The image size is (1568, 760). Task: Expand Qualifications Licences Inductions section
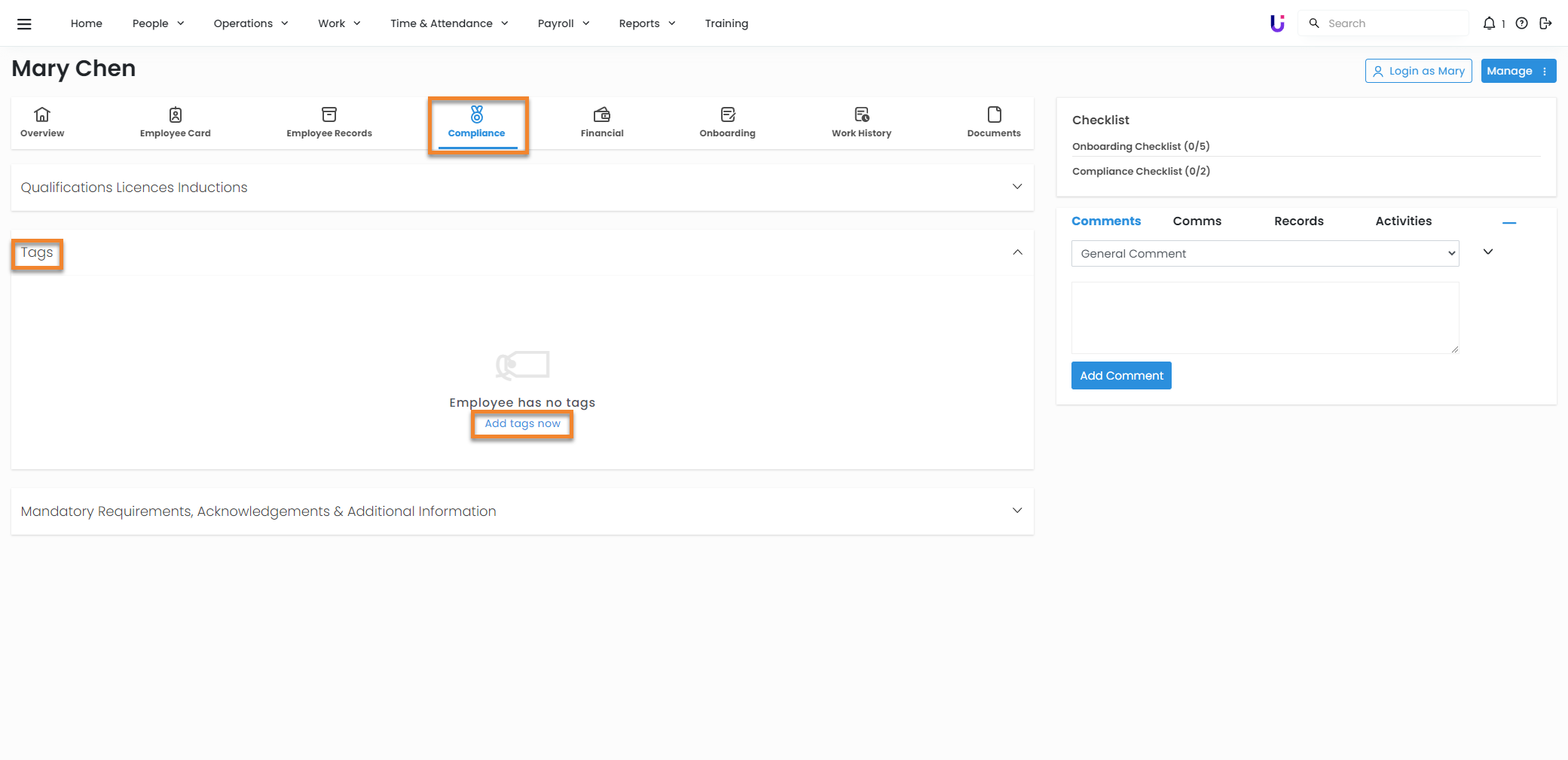pos(1017,187)
